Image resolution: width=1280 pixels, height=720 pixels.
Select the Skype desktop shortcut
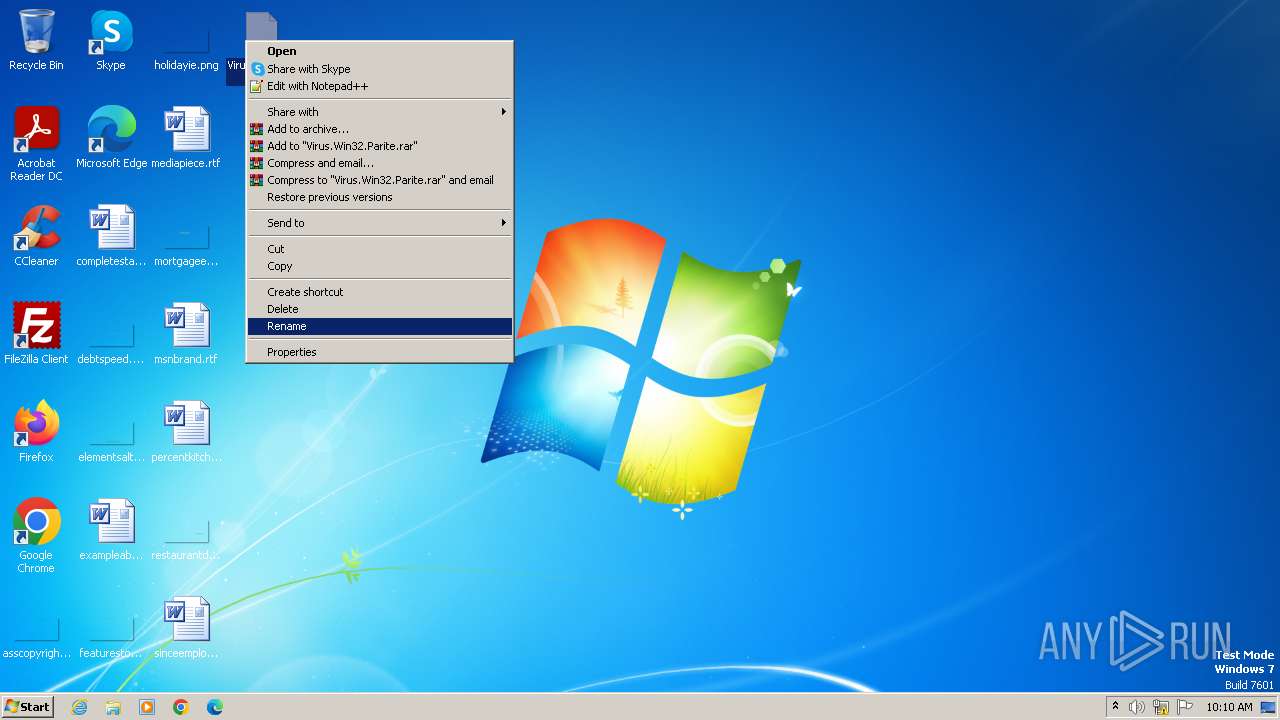coord(111,40)
